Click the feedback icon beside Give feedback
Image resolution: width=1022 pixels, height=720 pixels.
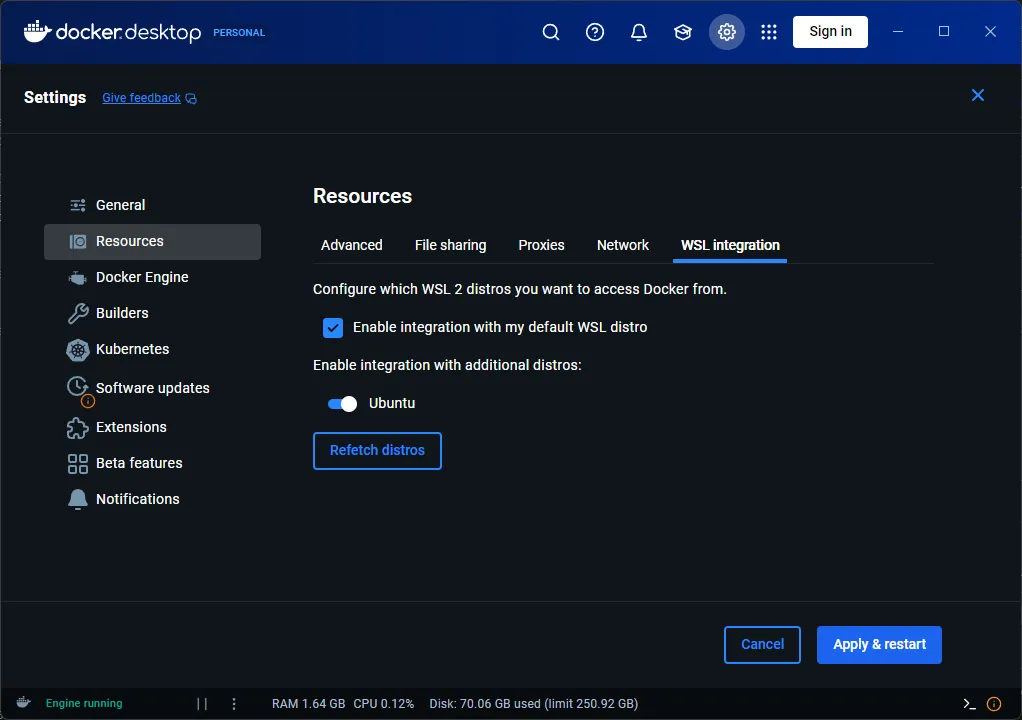click(x=191, y=98)
